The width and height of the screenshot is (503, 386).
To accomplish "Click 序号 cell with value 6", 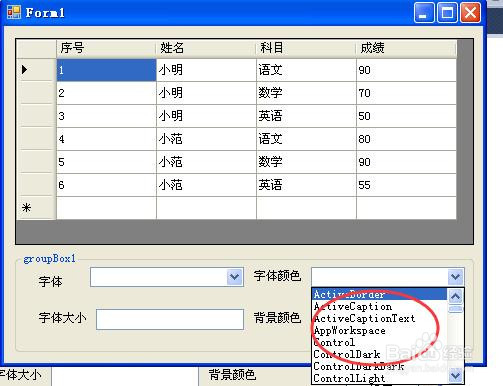I will click(106, 185).
